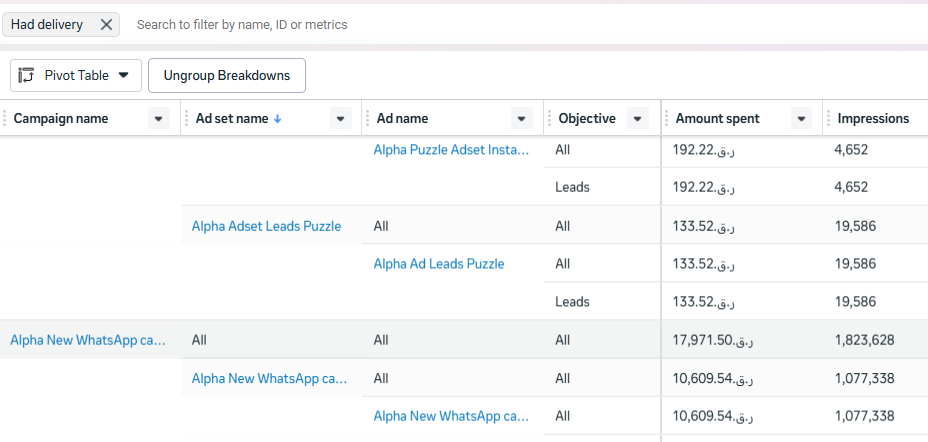928x442 pixels.
Task: Open Ad set name column options arrow
Action: point(340,119)
